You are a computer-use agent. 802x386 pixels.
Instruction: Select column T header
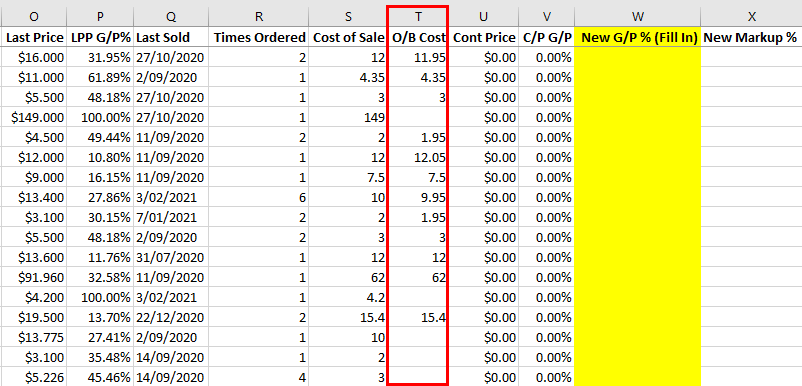point(418,16)
